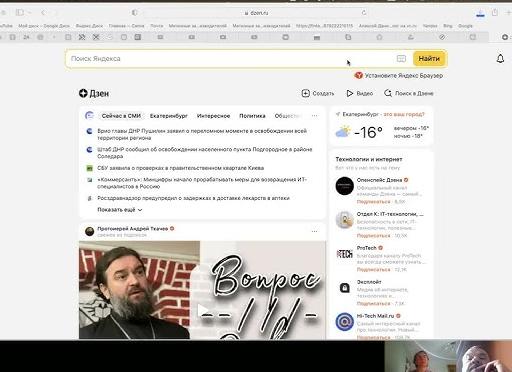Open Протоиерей Андрей Ткачев channel name

133,229
